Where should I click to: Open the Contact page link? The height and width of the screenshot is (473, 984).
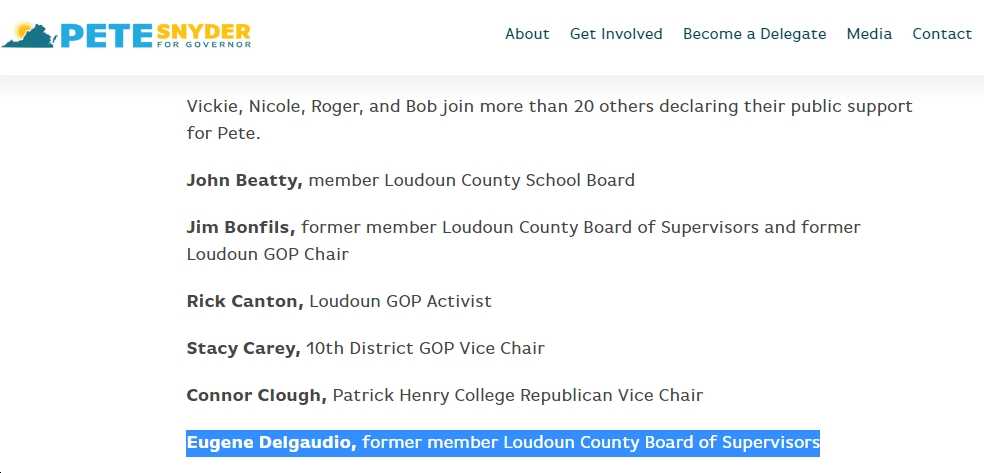(x=942, y=34)
